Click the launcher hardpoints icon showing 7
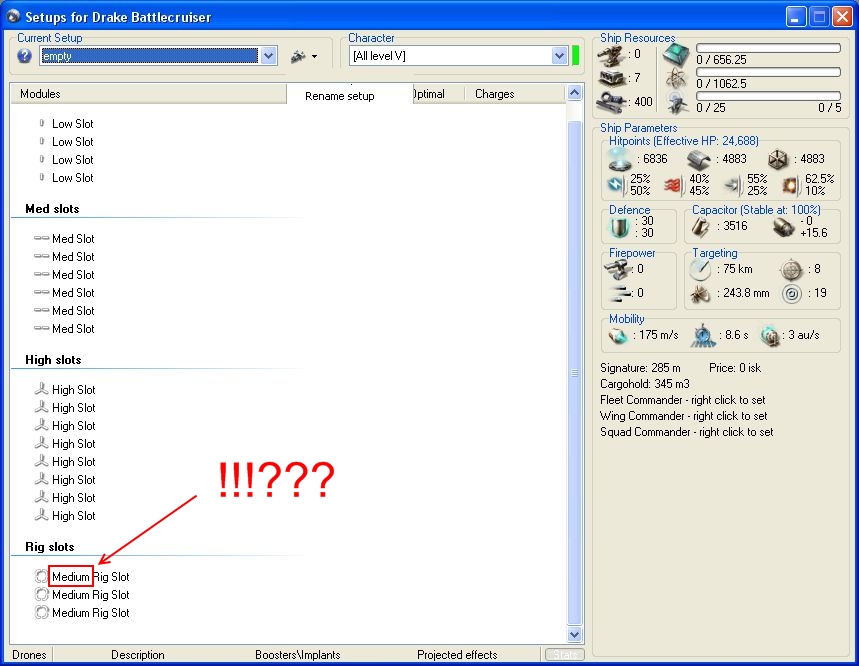 pyautogui.click(x=612, y=78)
